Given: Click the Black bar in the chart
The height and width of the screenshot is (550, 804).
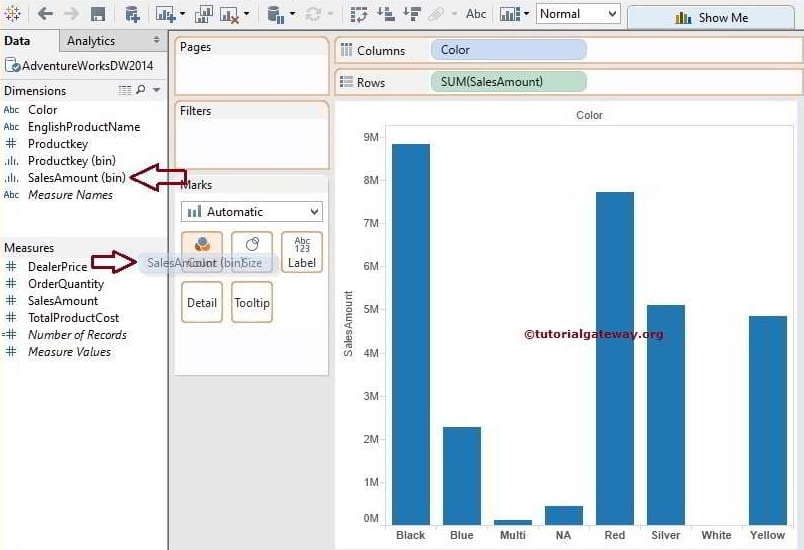Looking at the screenshot, I should pyautogui.click(x=411, y=334).
